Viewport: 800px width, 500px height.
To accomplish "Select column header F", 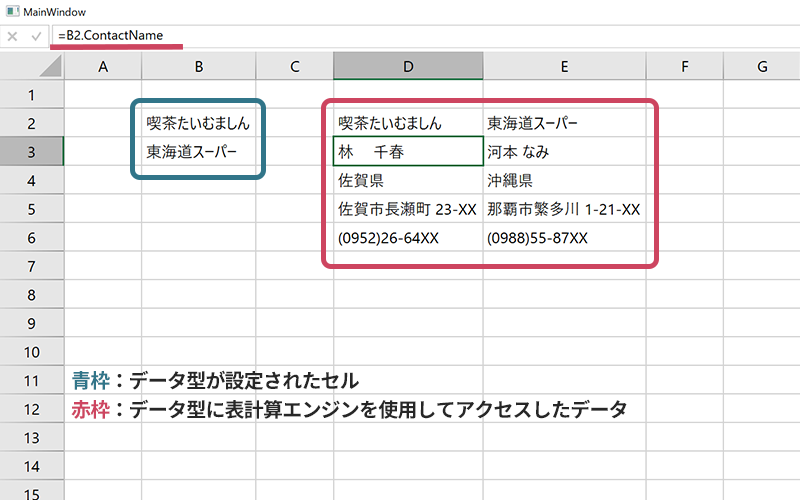I will pyautogui.click(x=685, y=66).
